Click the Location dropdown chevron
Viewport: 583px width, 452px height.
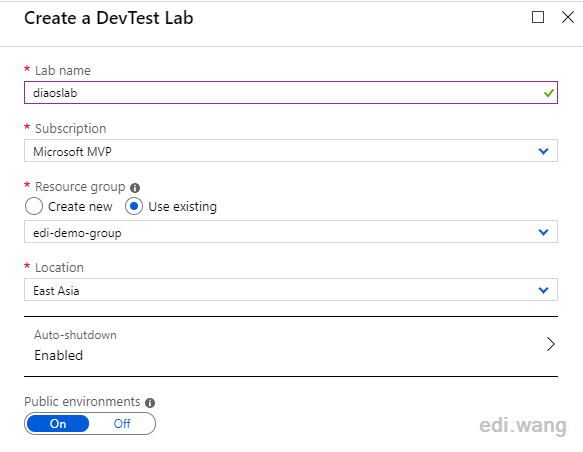(544, 290)
